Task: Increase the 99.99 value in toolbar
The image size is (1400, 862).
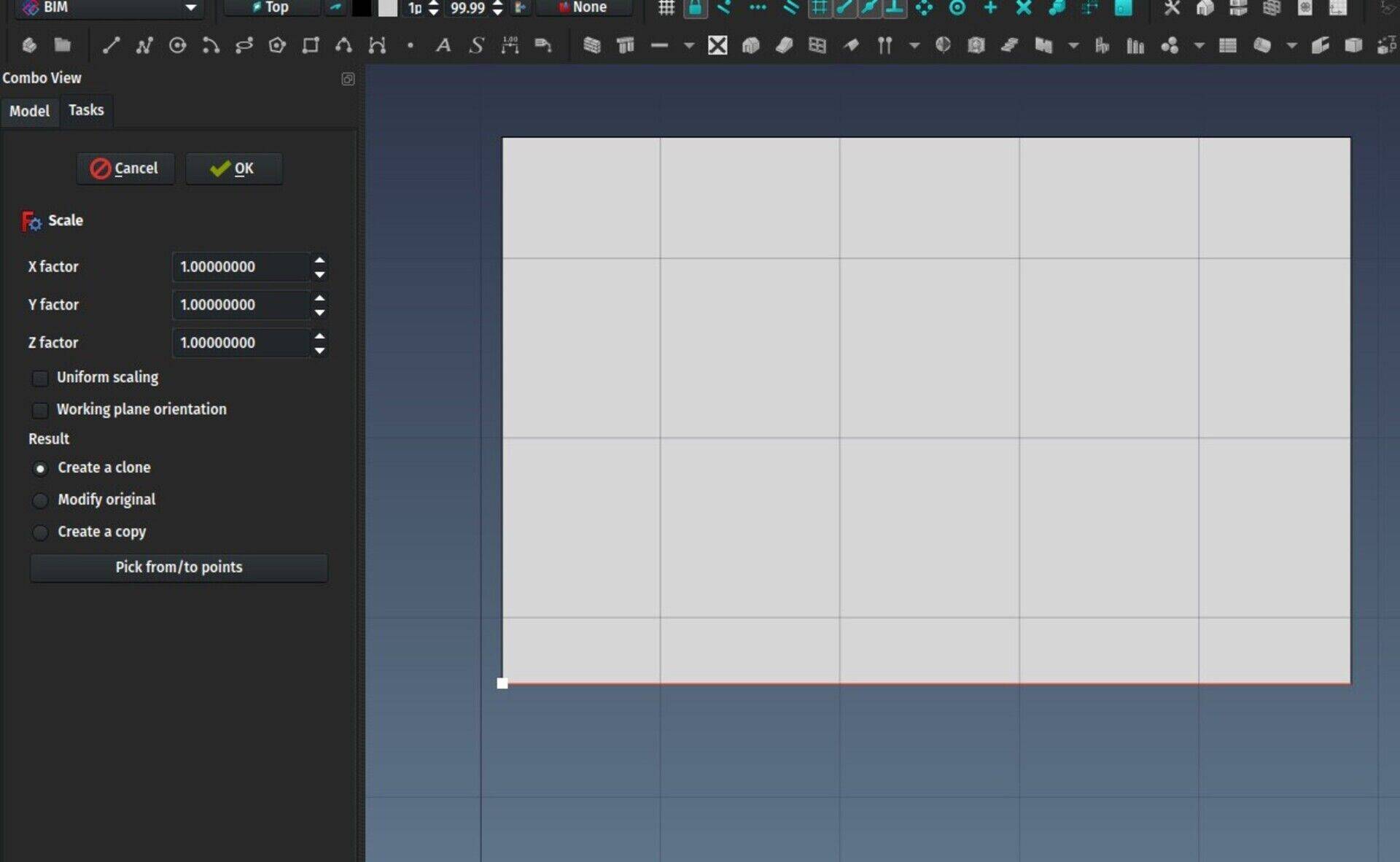Action: click(497, 4)
